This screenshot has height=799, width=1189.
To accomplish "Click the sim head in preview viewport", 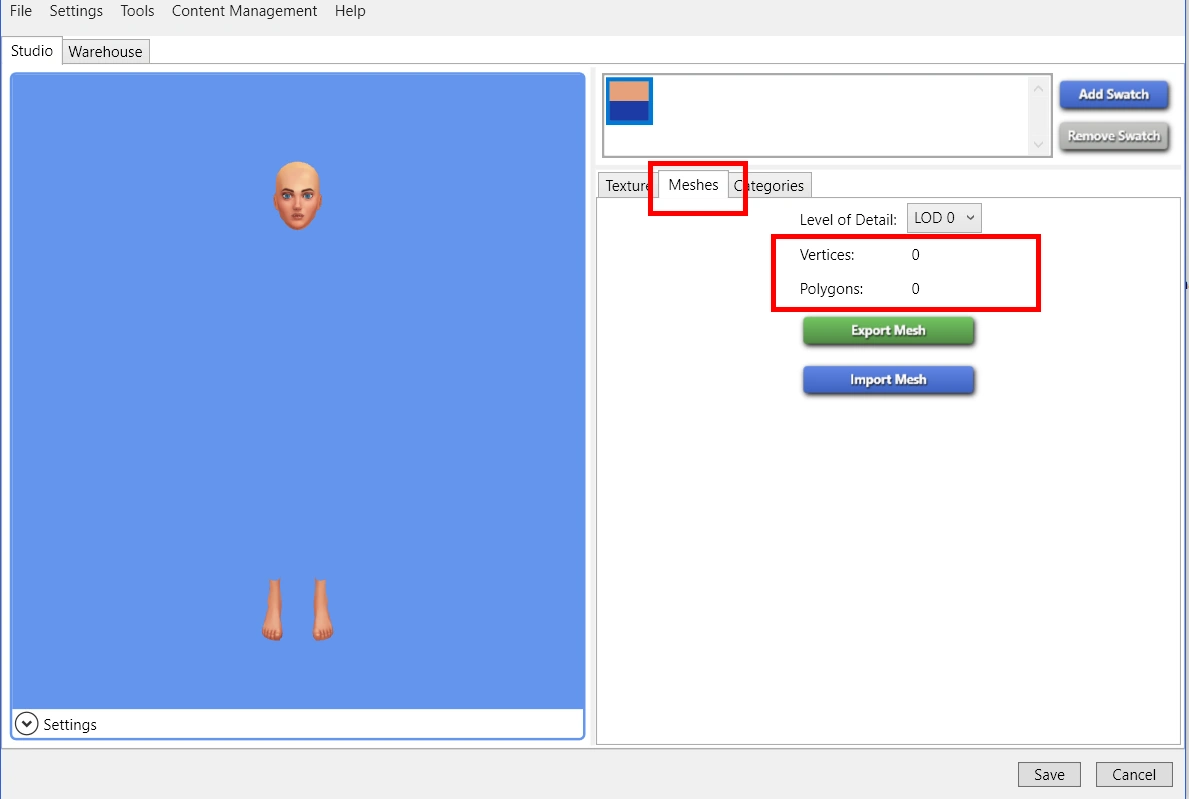I will pyautogui.click(x=297, y=196).
